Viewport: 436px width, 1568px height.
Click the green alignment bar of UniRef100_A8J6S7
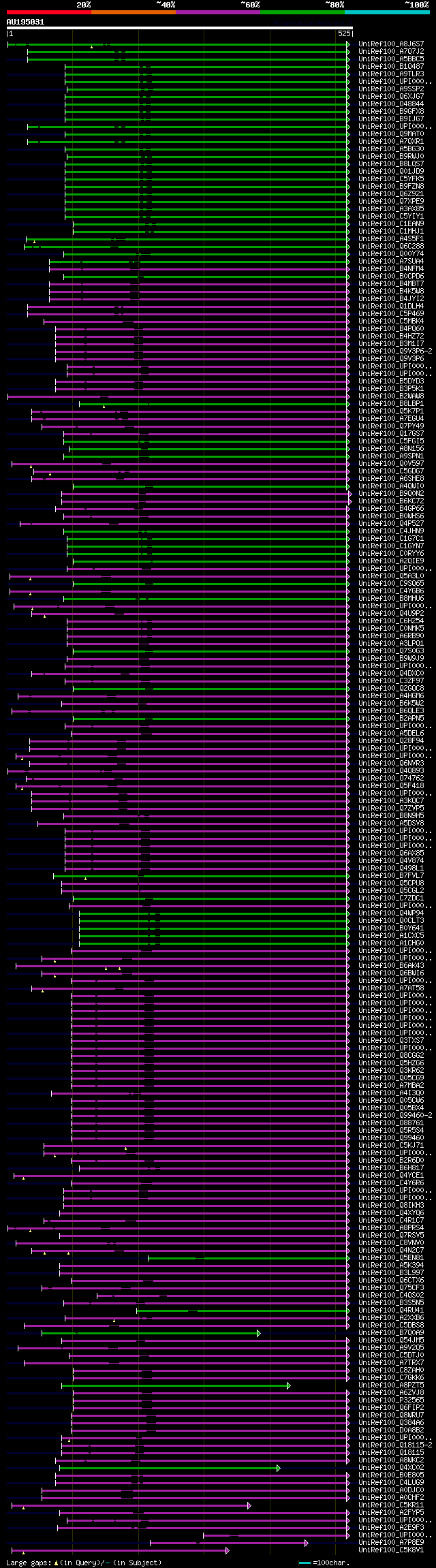pyautogui.click(x=178, y=44)
